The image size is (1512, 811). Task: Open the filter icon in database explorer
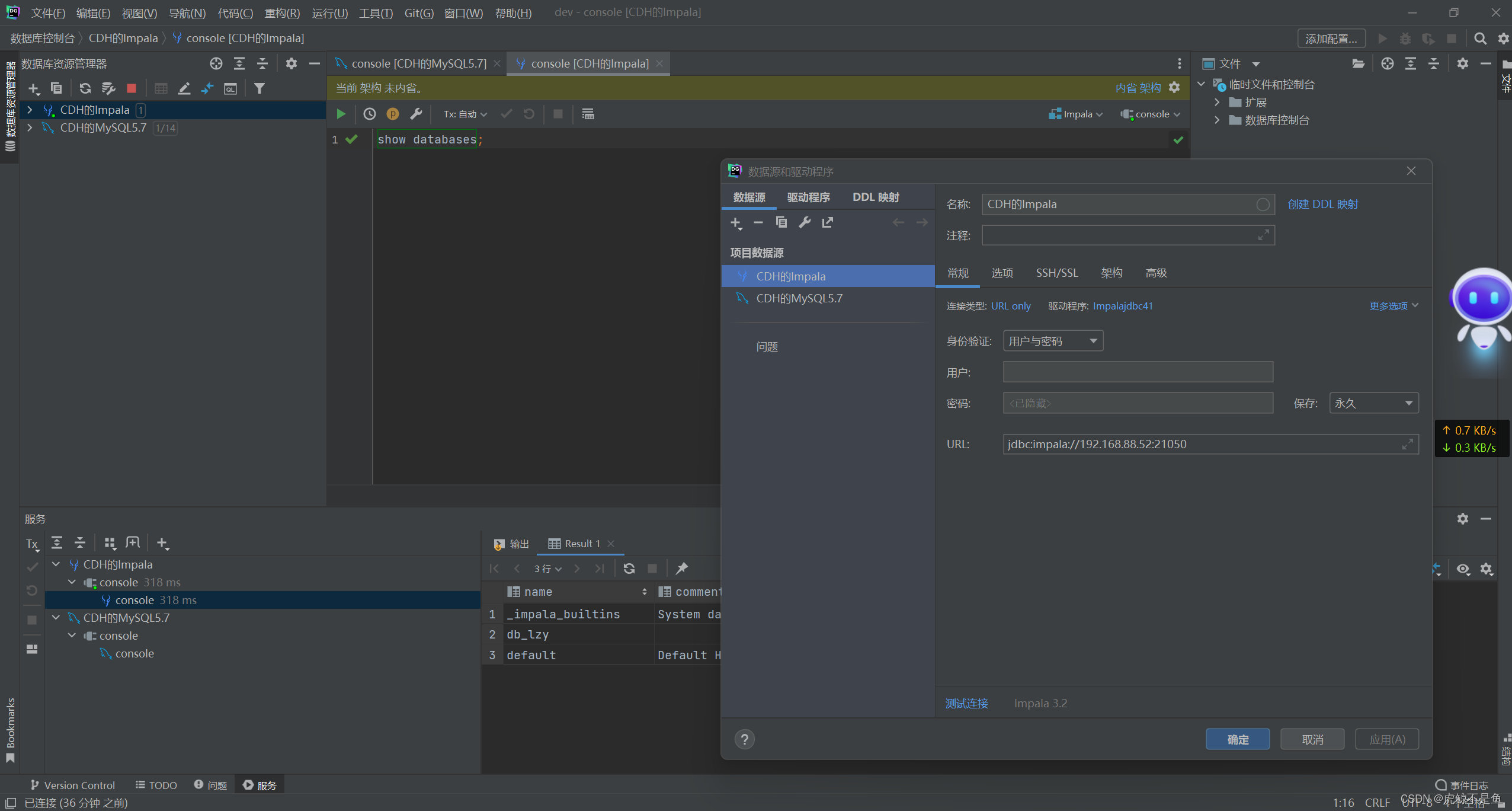coord(259,88)
